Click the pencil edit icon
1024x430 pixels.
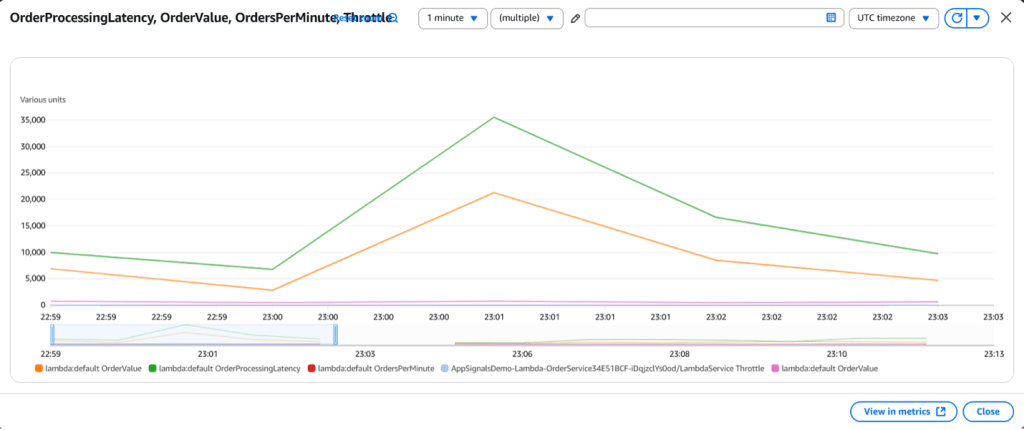tap(575, 19)
